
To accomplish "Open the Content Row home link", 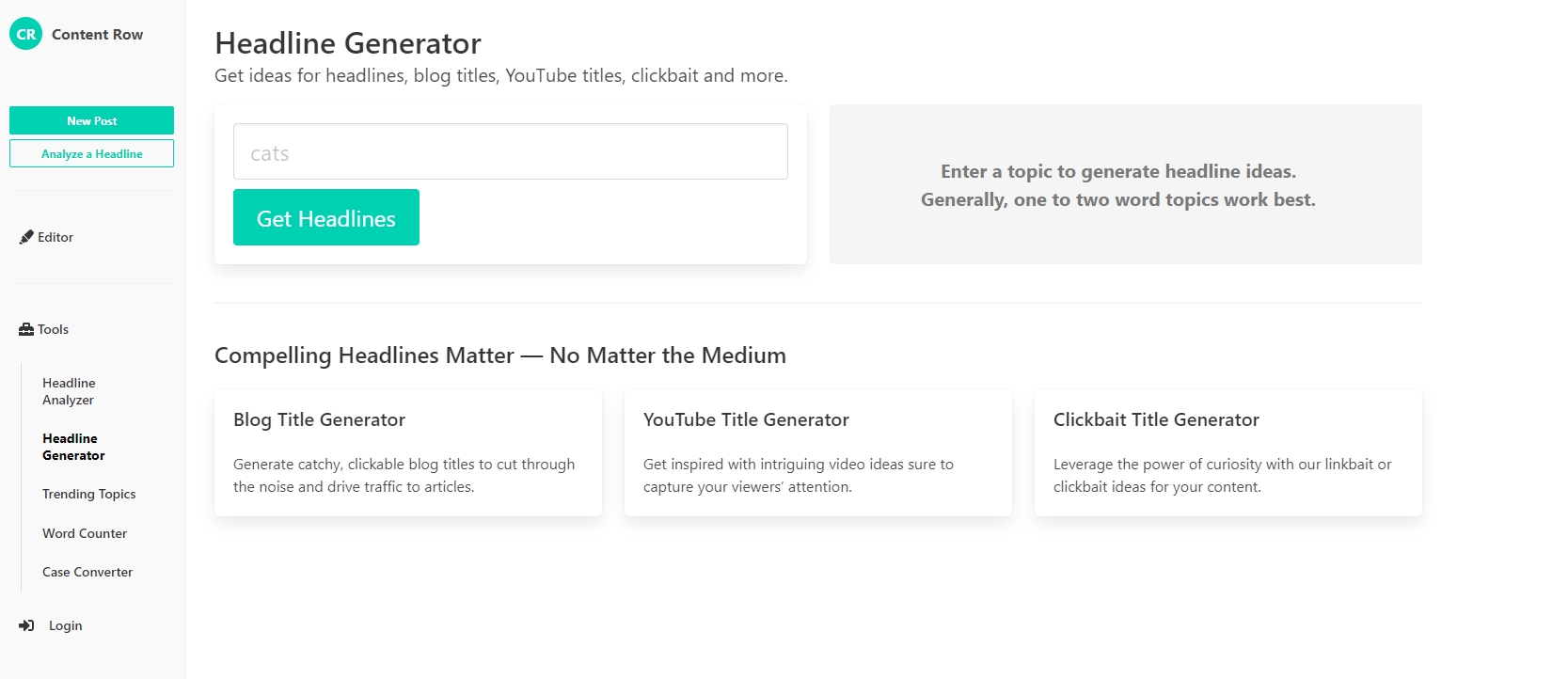I will pyautogui.click(x=97, y=34).
